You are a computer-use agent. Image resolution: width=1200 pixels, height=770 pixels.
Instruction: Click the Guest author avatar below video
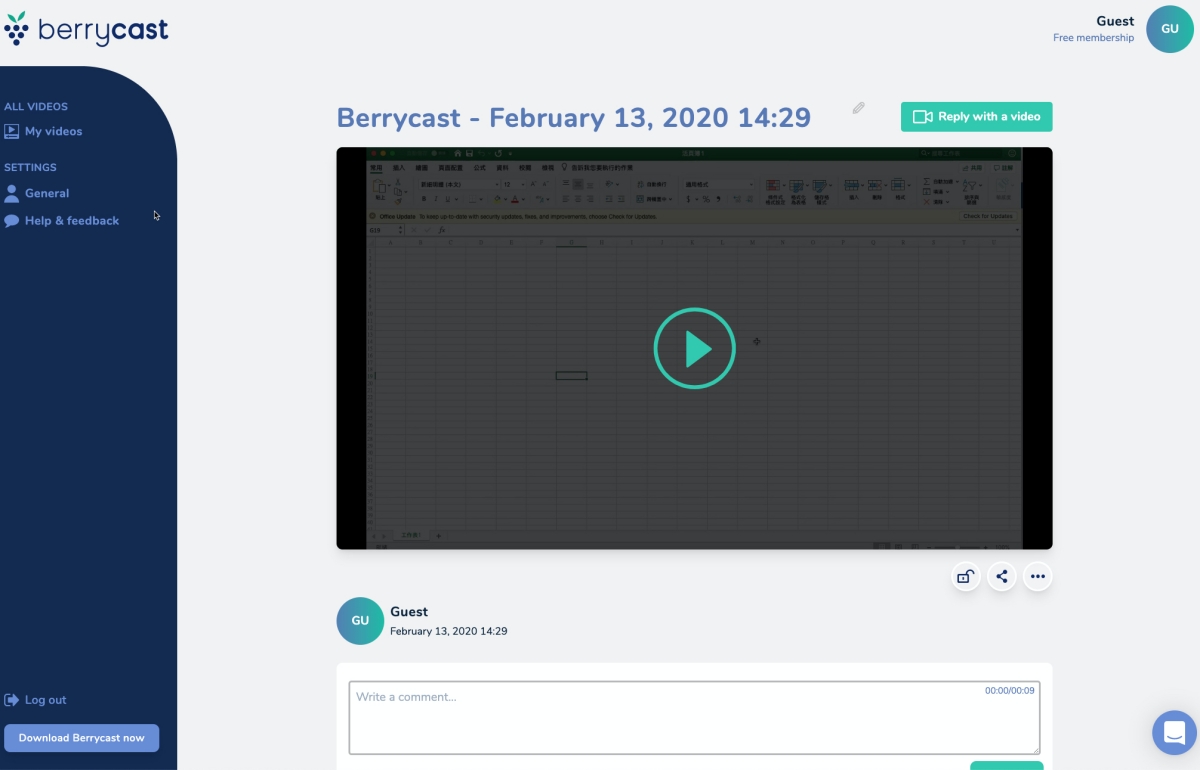click(360, 621)
